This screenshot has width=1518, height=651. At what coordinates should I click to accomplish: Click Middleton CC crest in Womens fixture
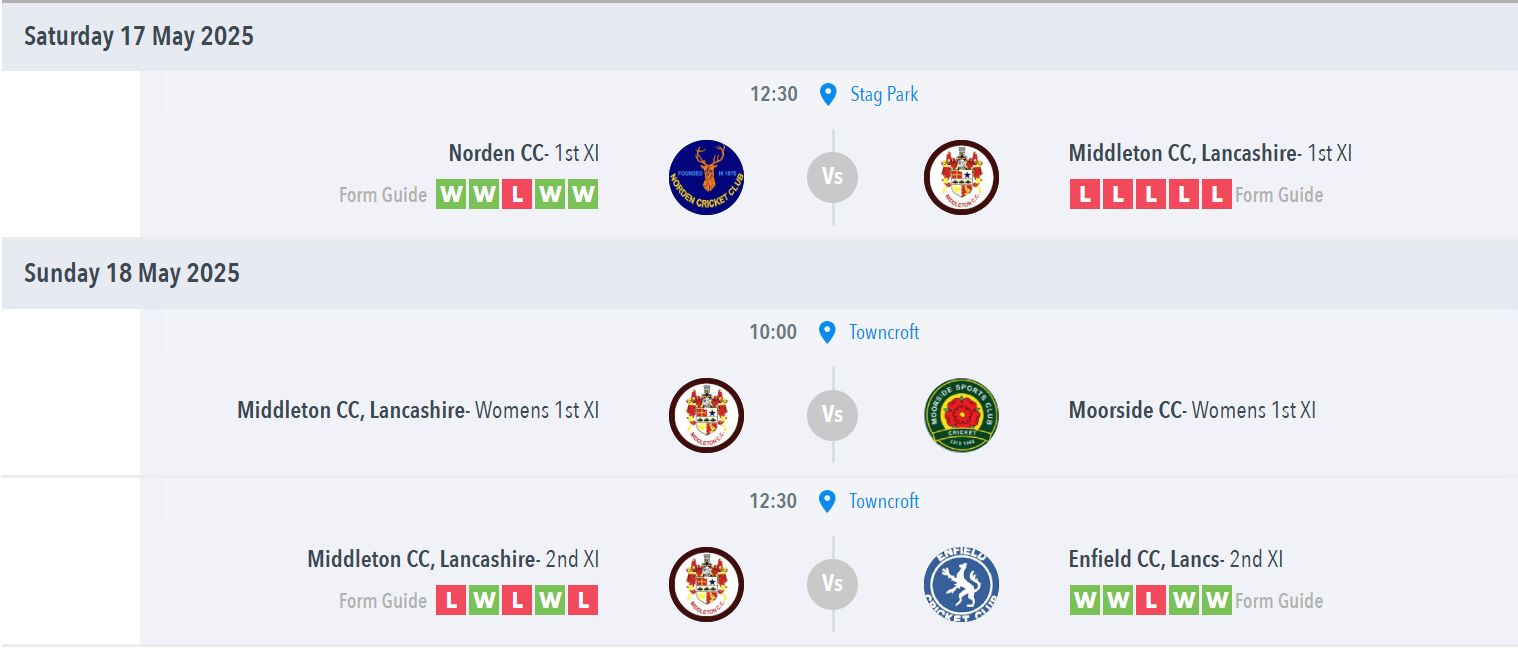[x=706, y=415]
